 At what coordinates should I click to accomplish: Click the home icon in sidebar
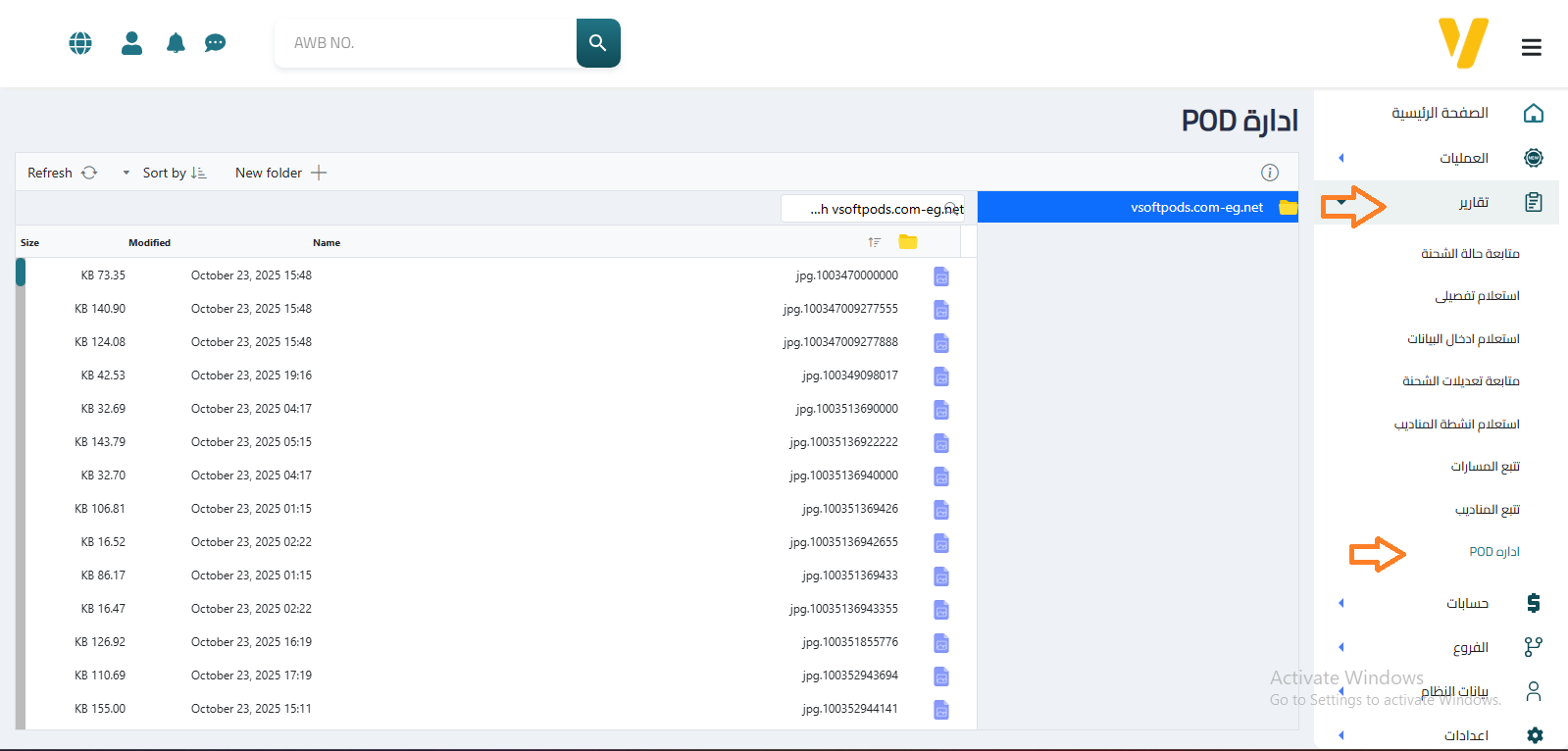[x=1534, y=114]
